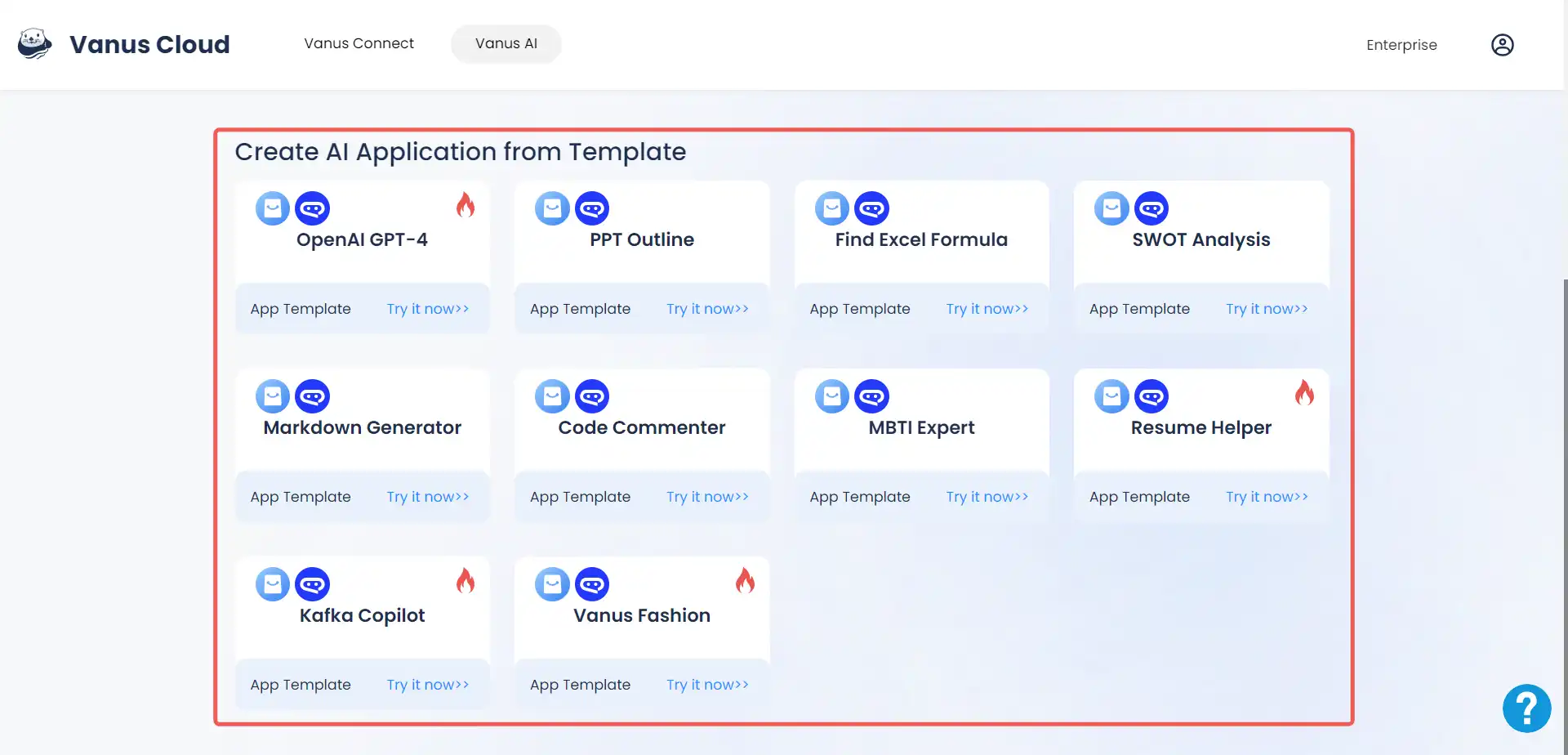Click App Template label under Vanus Fashion

(x=580, y=685)
